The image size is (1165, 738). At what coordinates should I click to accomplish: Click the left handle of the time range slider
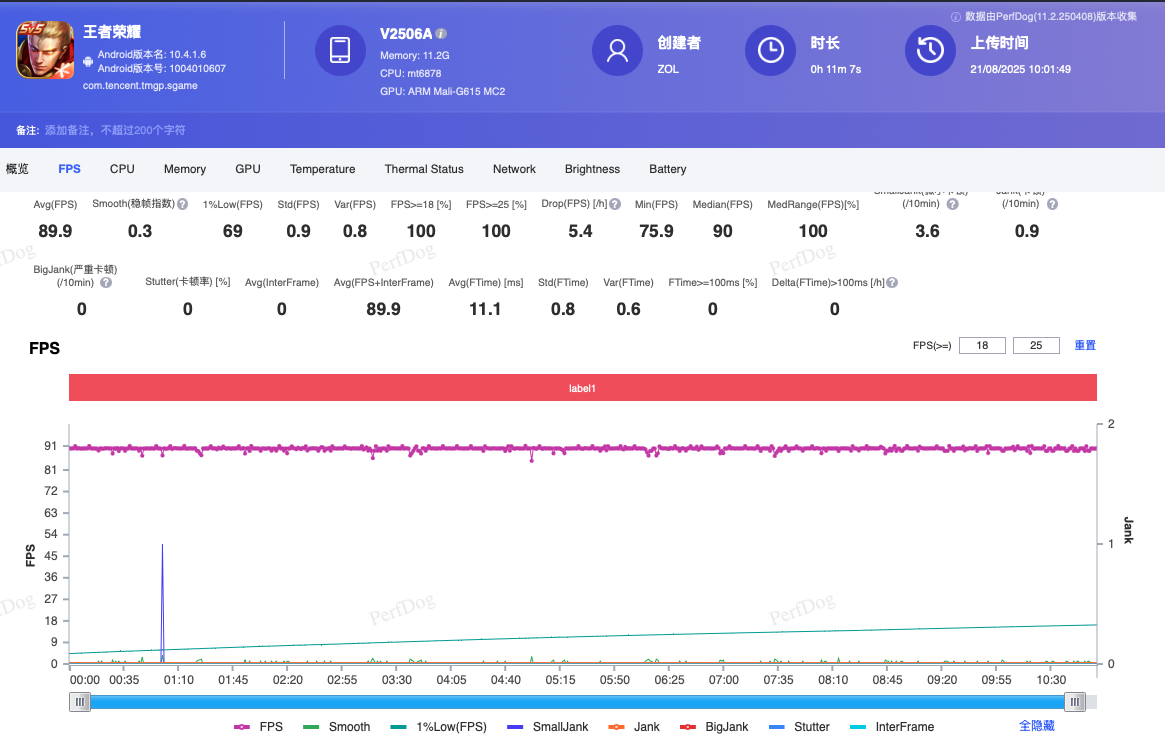(79, 702)
